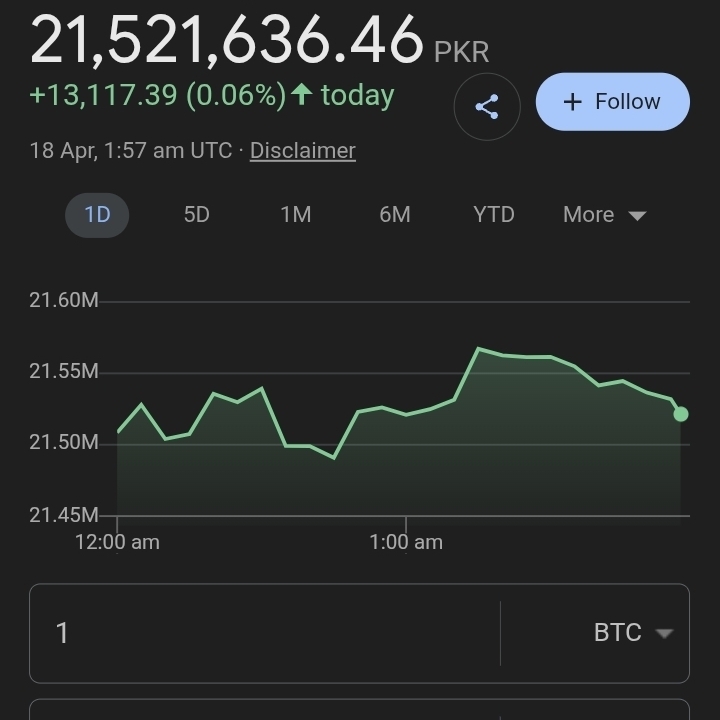The width and height of the screenshot is (720, 720).
Task: Click the 21.60M y-axis label
Action: pos(63,300)
